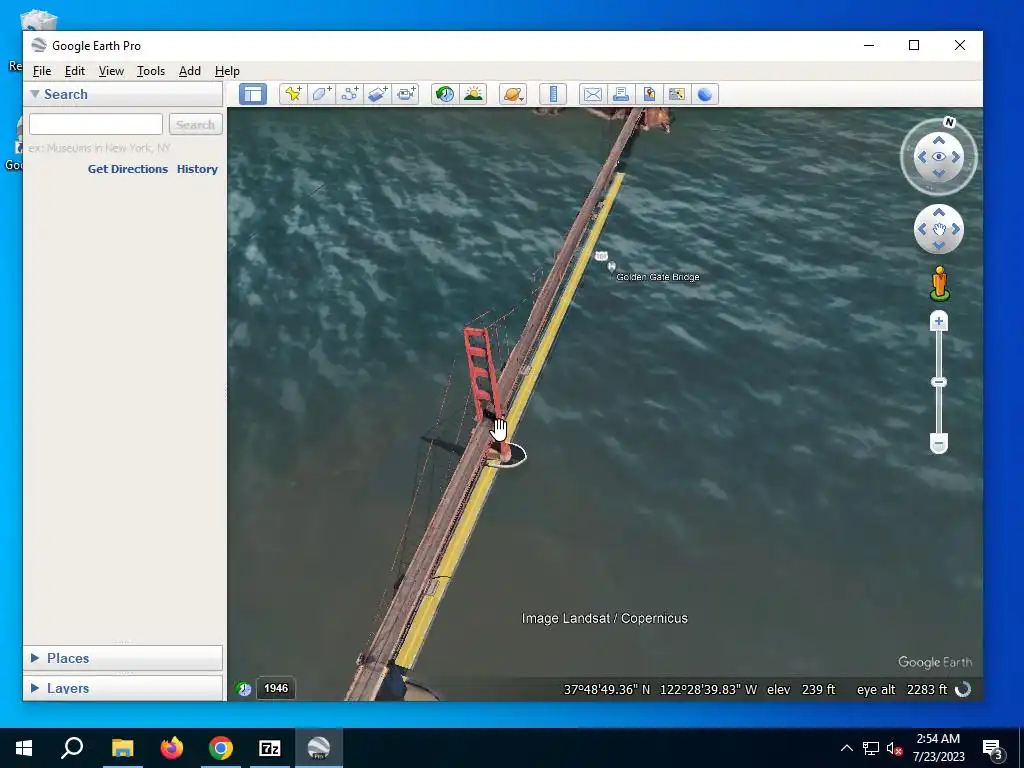Click the elev 239 ft readout
This screenshot has height=768, width=1024.
click(801, 690)
